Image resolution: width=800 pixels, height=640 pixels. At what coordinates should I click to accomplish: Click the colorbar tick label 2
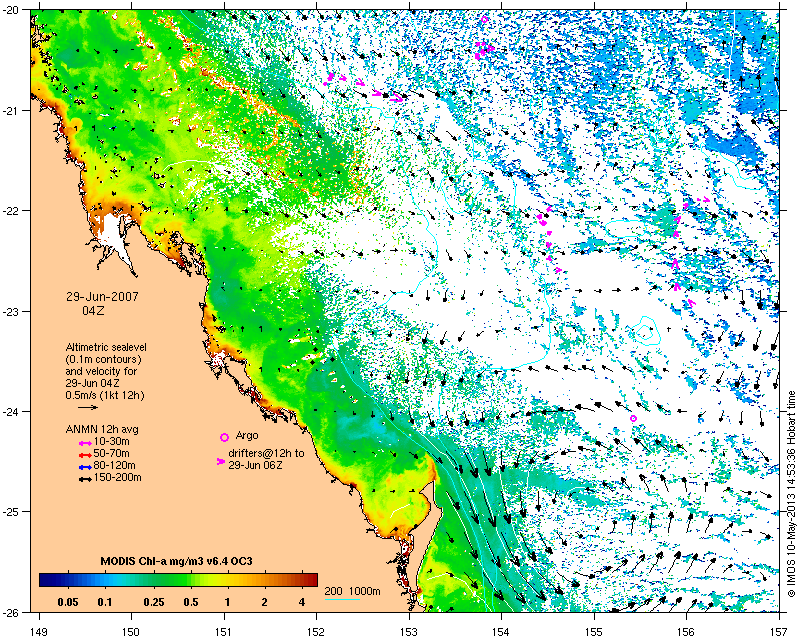coord(264,602)
